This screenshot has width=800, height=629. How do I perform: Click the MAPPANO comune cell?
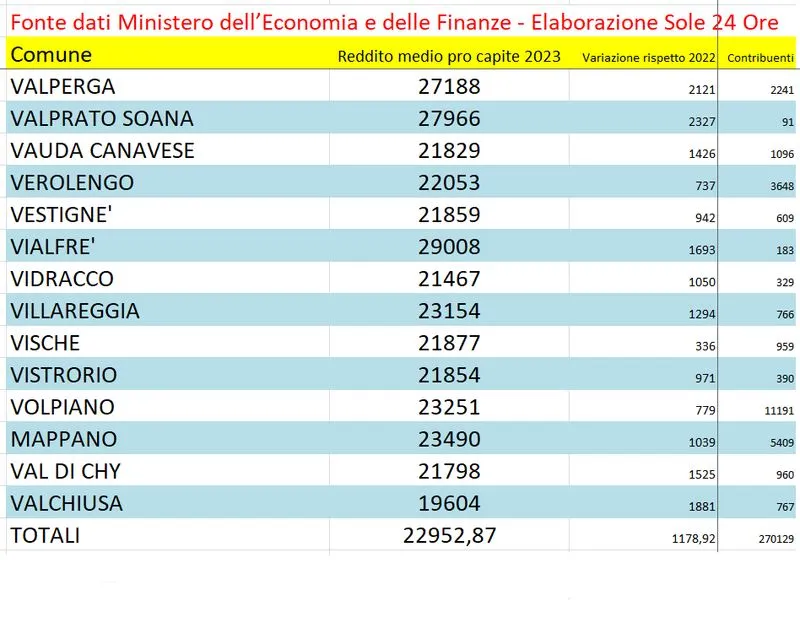coord(63,439)
